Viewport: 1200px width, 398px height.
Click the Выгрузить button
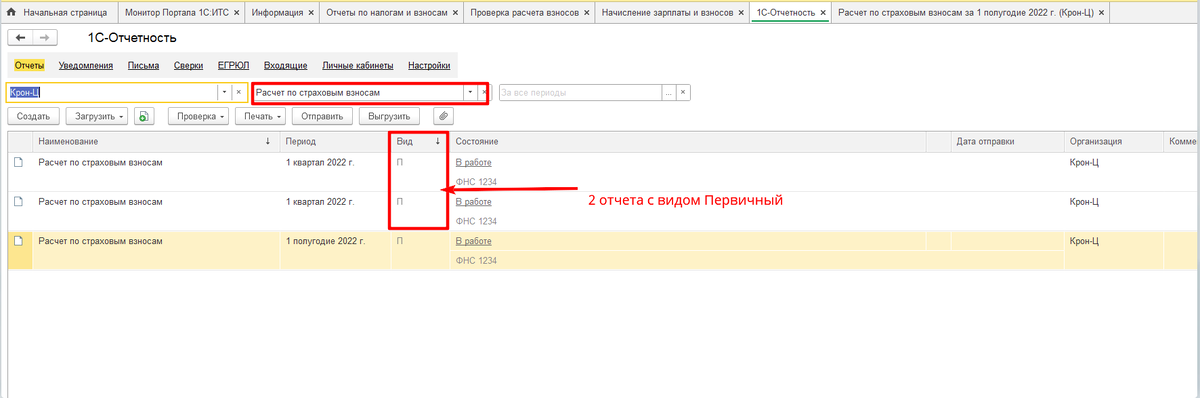click(390, 116)
